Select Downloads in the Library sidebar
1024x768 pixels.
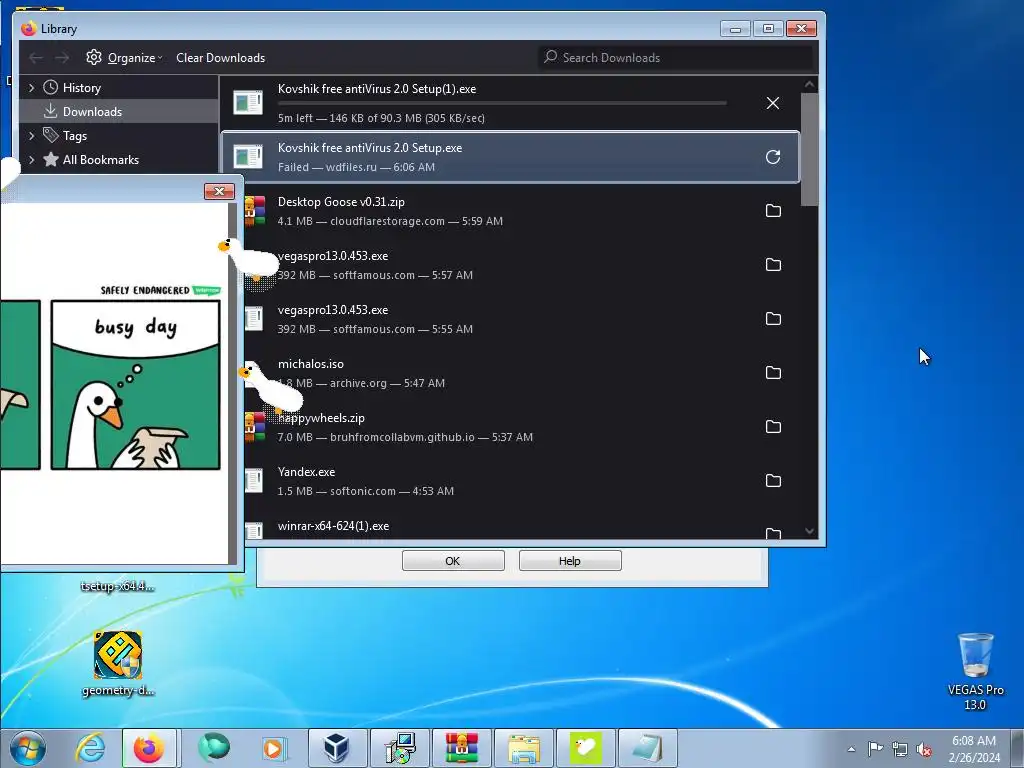[x=119, y=112]
